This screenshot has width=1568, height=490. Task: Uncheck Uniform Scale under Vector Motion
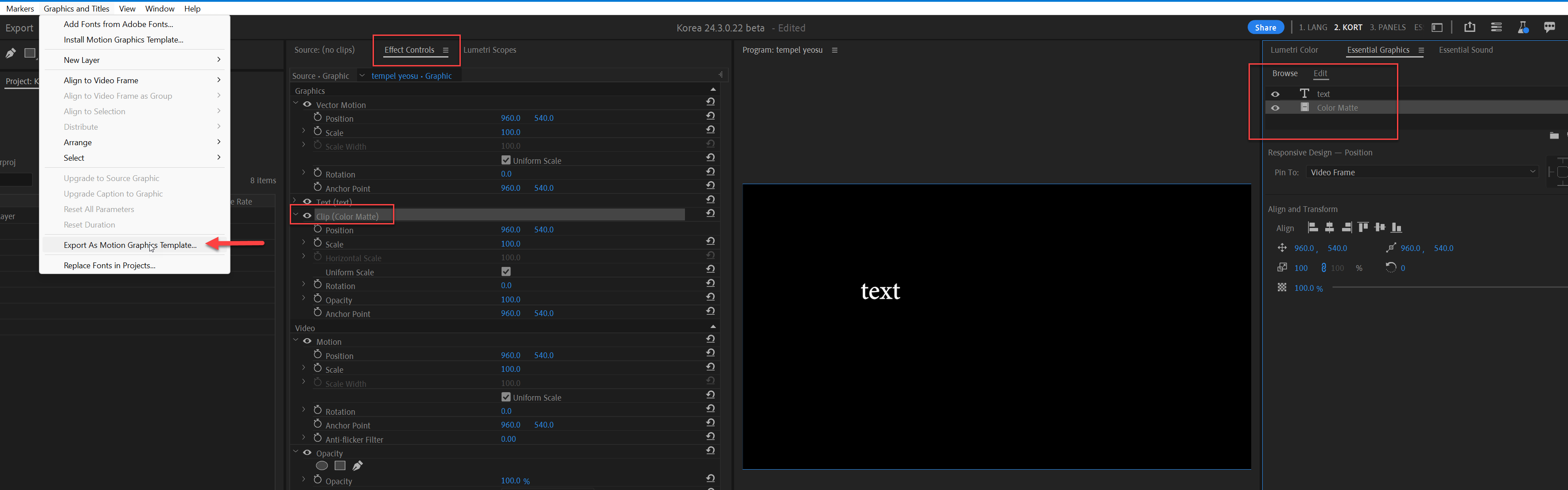(506, 160)
